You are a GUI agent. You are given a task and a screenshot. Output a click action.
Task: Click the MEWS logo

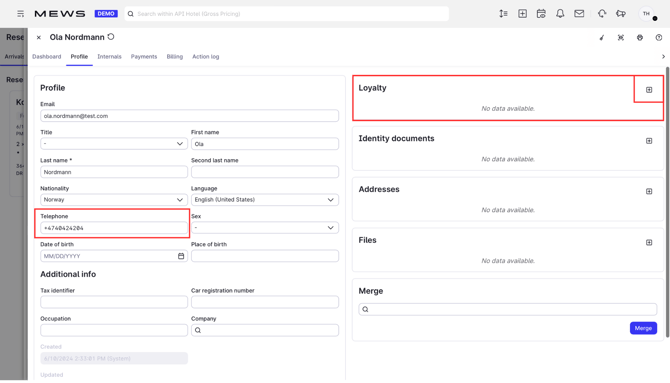pos(60,14)
